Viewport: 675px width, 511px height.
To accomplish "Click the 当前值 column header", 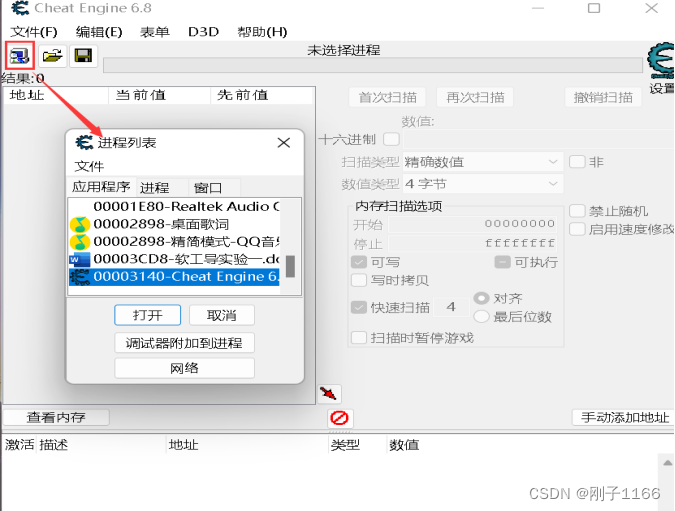I will 159,95.
